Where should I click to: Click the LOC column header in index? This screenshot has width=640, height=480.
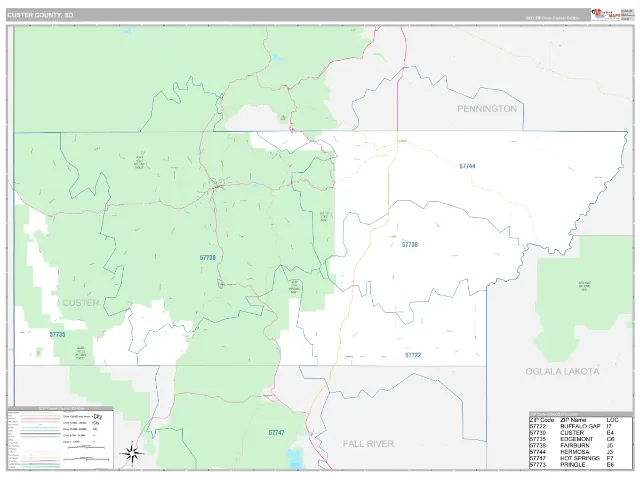pos(613,420)
